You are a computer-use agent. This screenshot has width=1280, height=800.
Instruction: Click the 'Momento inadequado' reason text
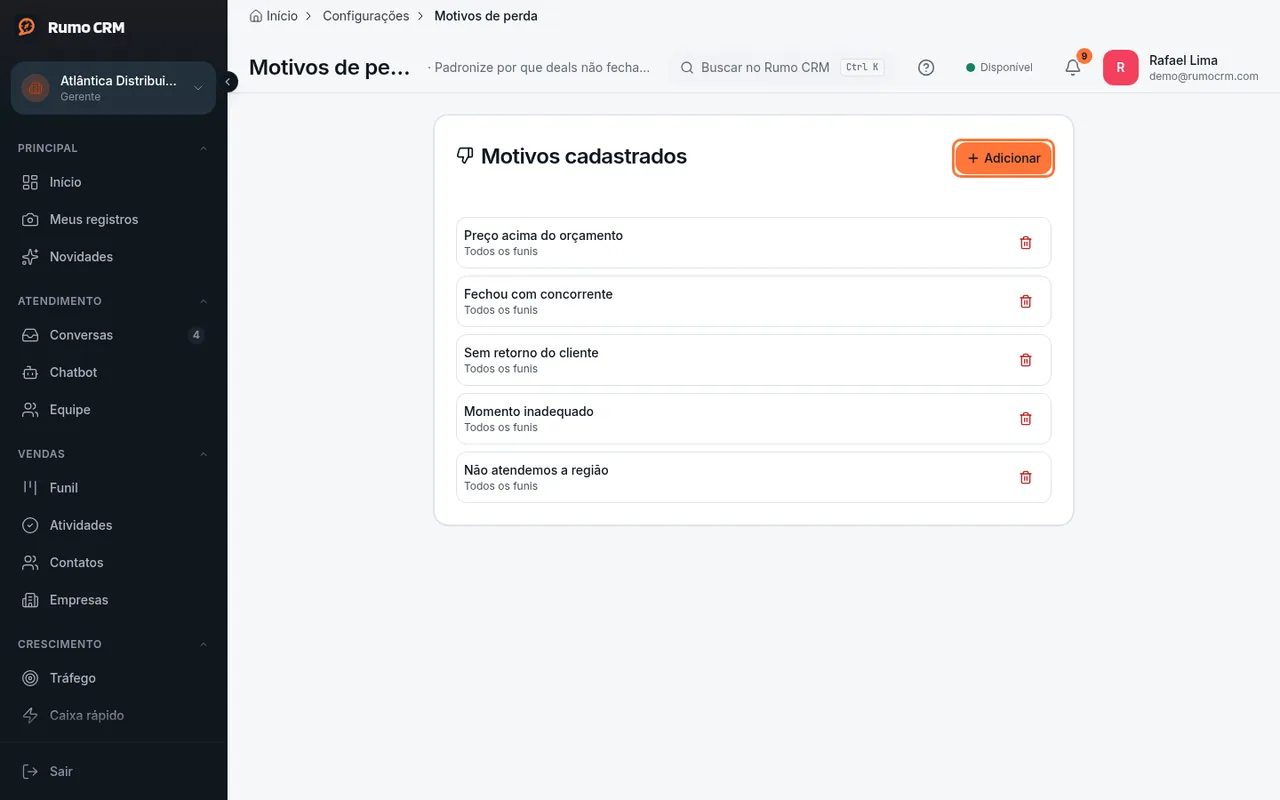click(529, 411)
